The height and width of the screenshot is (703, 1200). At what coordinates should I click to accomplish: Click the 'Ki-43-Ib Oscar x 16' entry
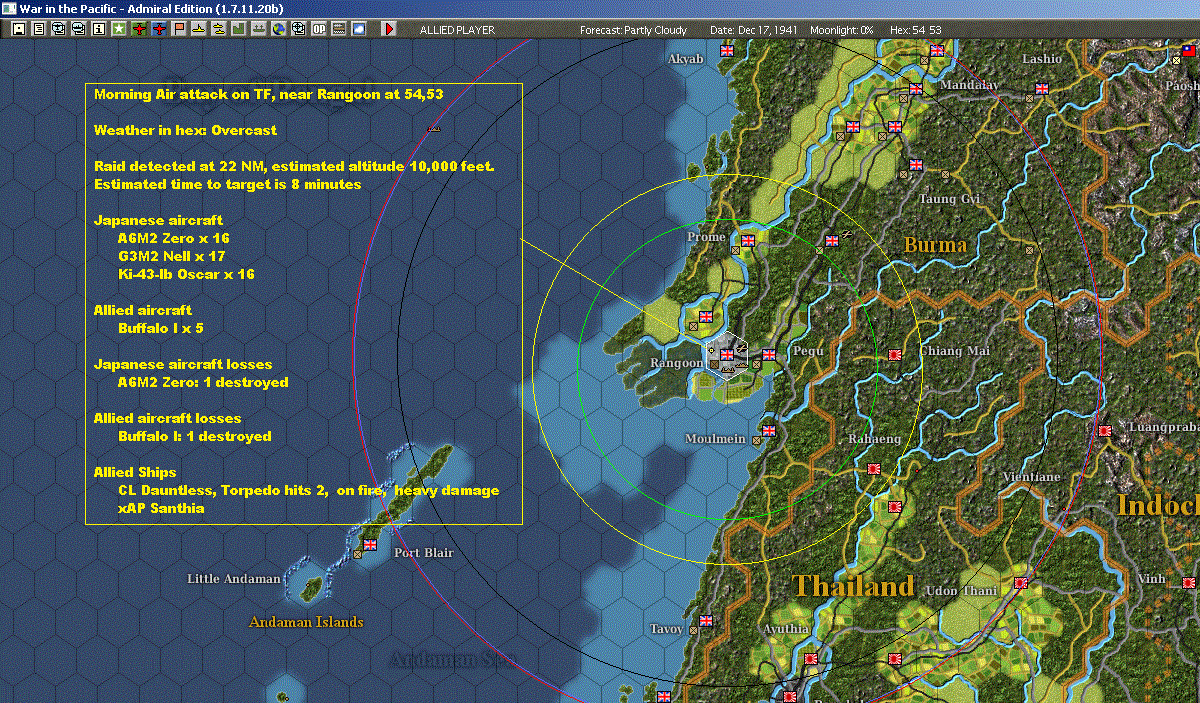186,274
